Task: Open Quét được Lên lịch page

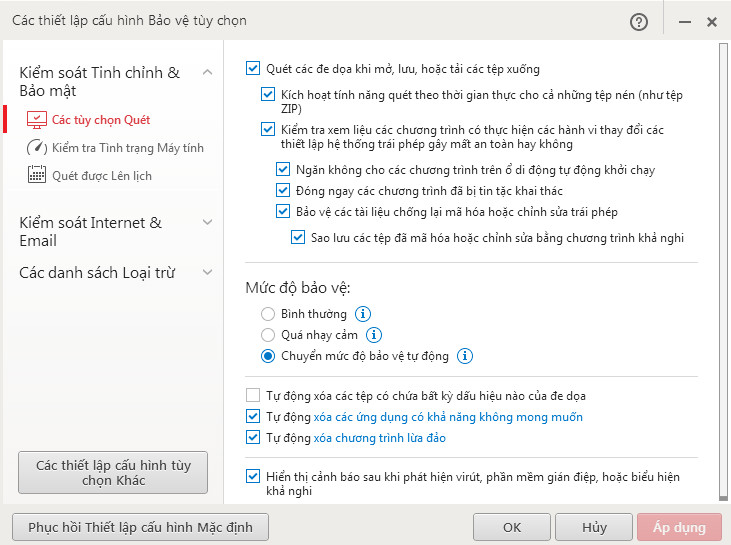Action: coord(102,176)
